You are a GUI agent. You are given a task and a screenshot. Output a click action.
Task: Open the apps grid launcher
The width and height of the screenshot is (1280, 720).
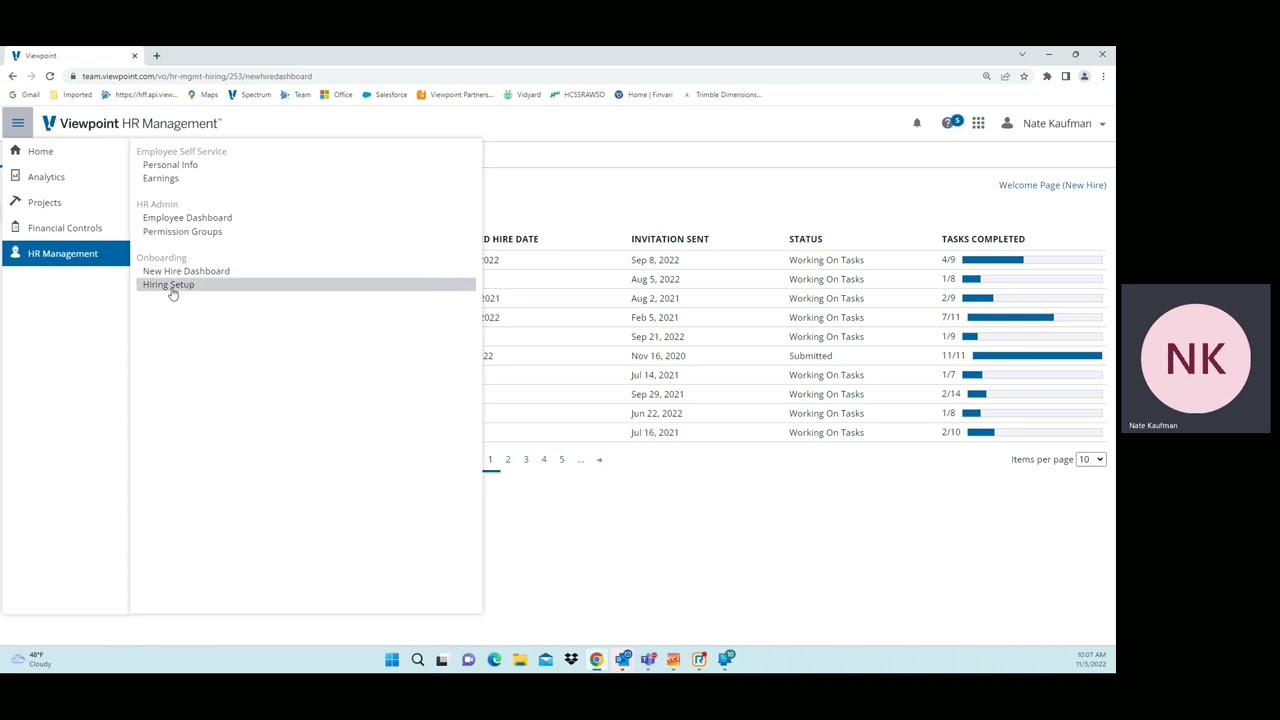(978, 123)
